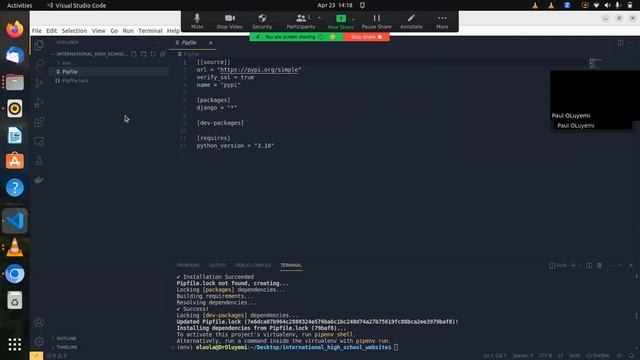This screenshot has height=360, width=640.
Task: Open Annotate tool in Zoom
Action: (411, 21)
